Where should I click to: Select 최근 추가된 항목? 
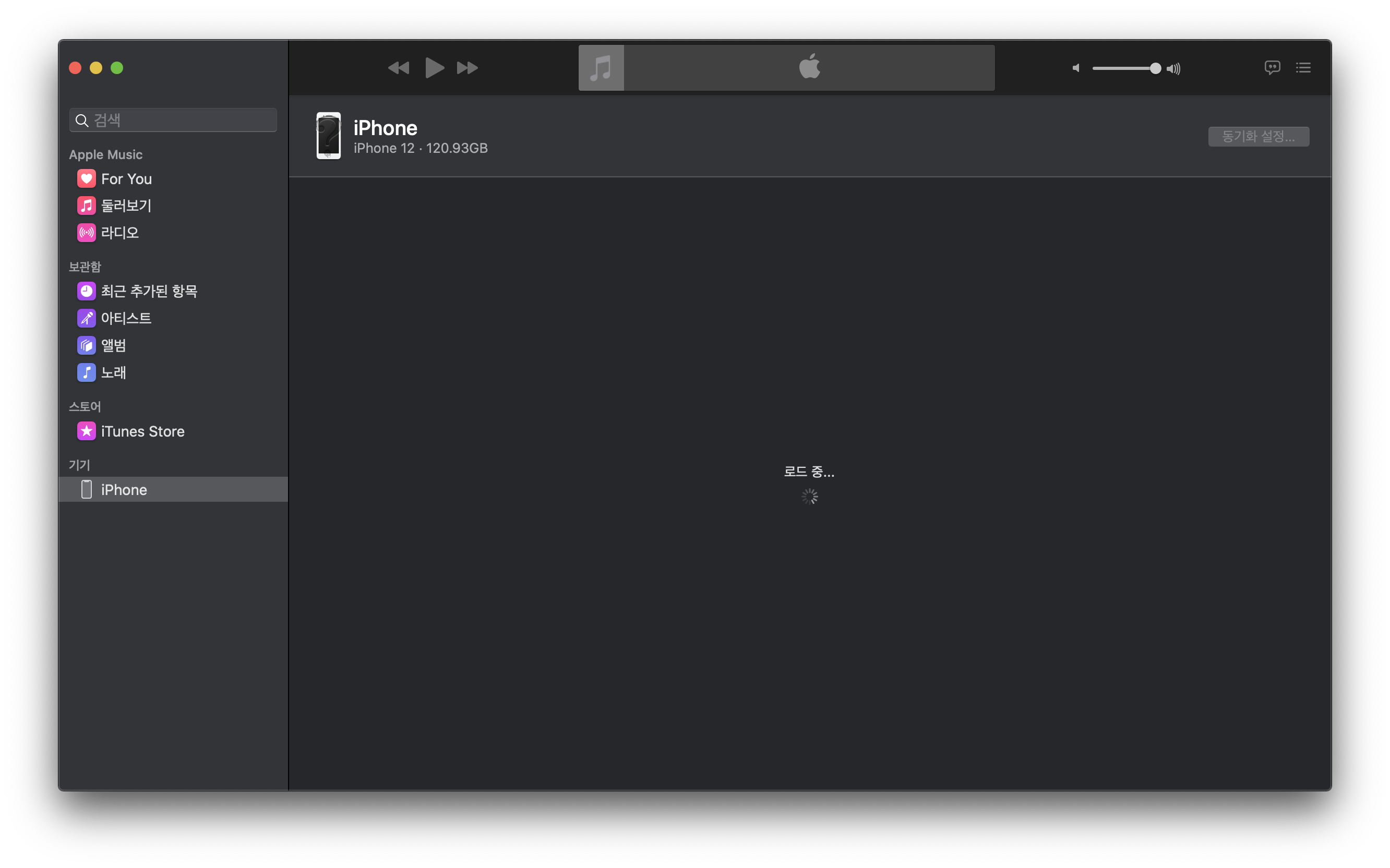[x=149, y=291]
